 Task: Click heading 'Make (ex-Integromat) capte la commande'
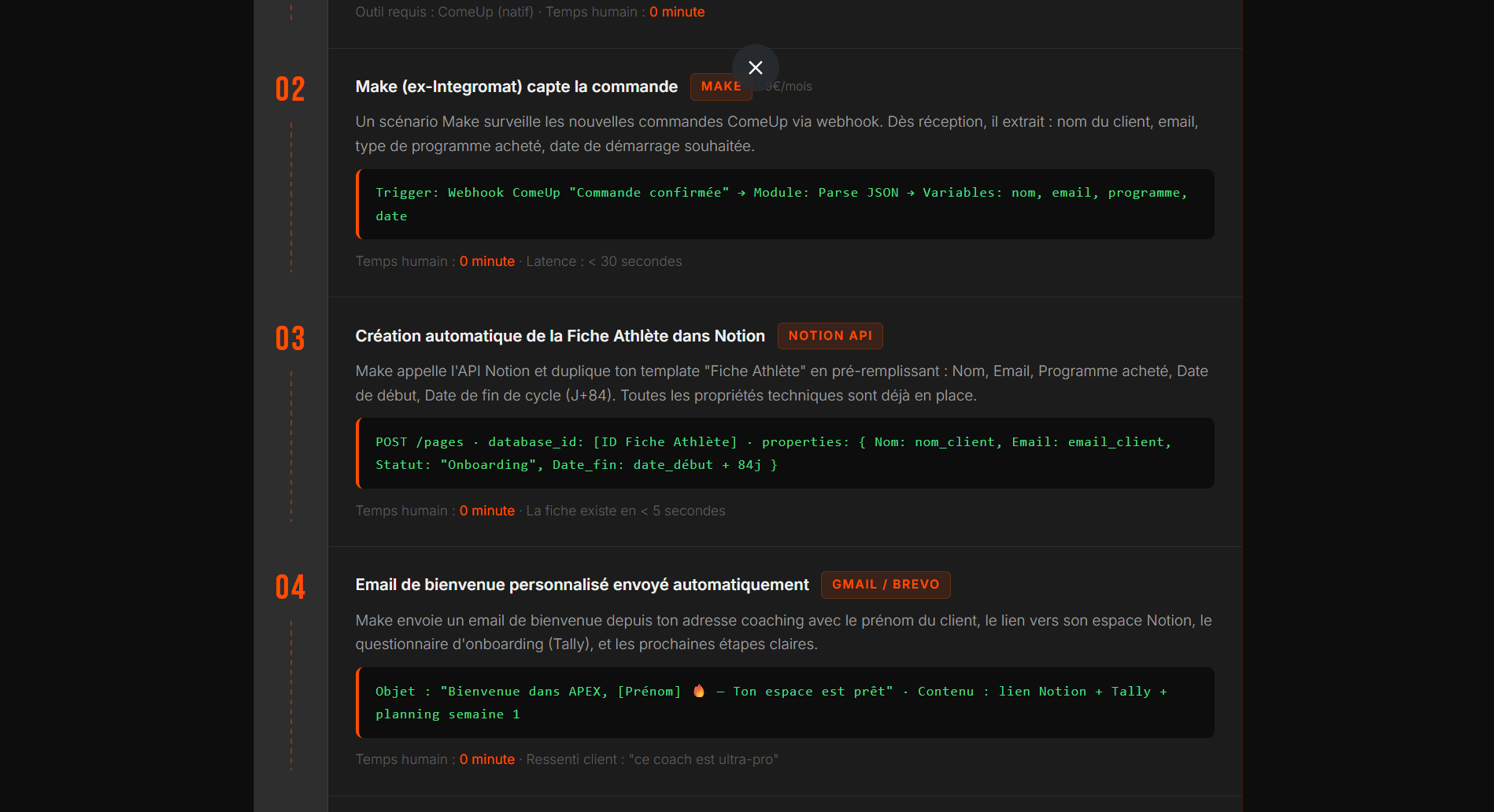516,87
